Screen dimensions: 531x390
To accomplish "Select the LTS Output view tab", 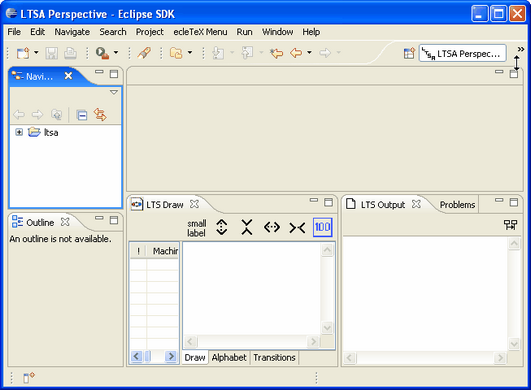I will click(383, 205).
